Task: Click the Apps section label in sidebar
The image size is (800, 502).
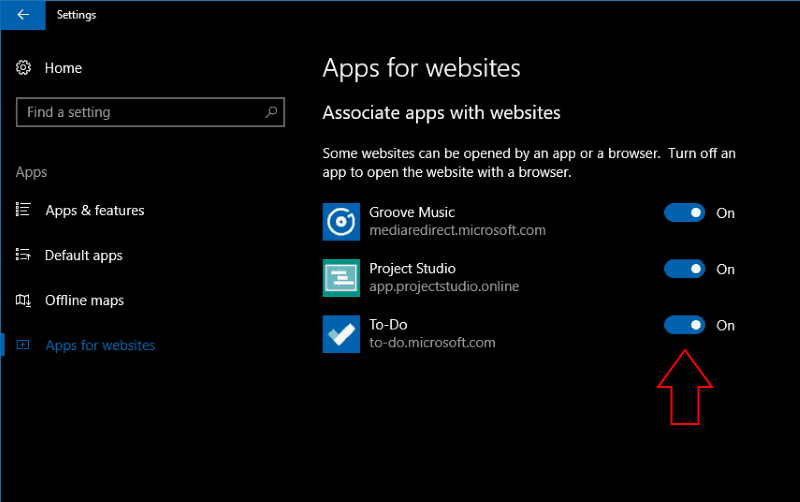Action: coord(31,172)
